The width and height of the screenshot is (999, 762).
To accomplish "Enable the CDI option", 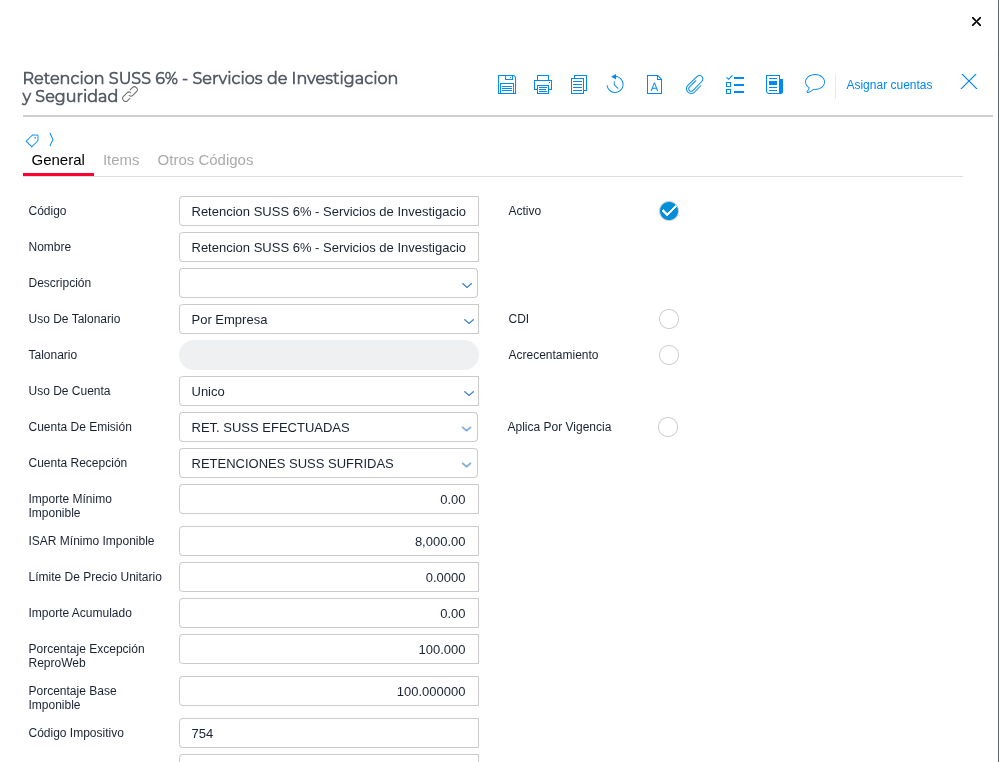I will [x=669, y=319].
